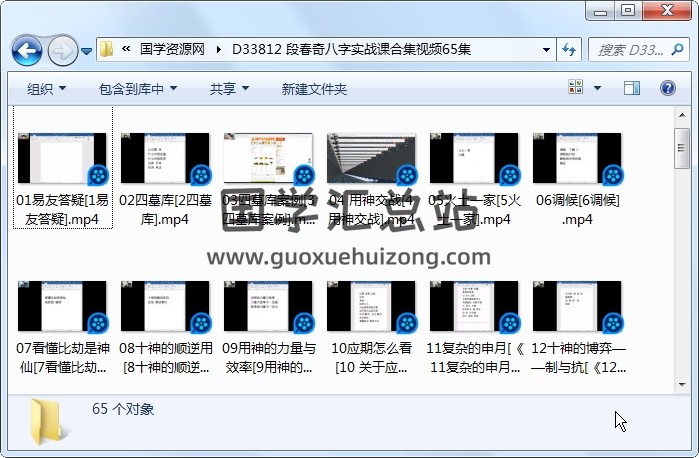Select the D33812 段春奇八字 folder breadcrumb

click(x=351, y=49)
